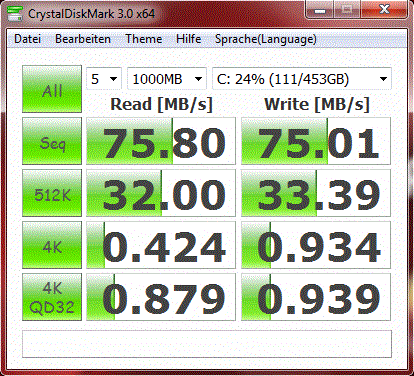Click the Write [MB/s] column header
Image resolution: width=414 pixels, height=376 pixels.
[x=317, y=104]
